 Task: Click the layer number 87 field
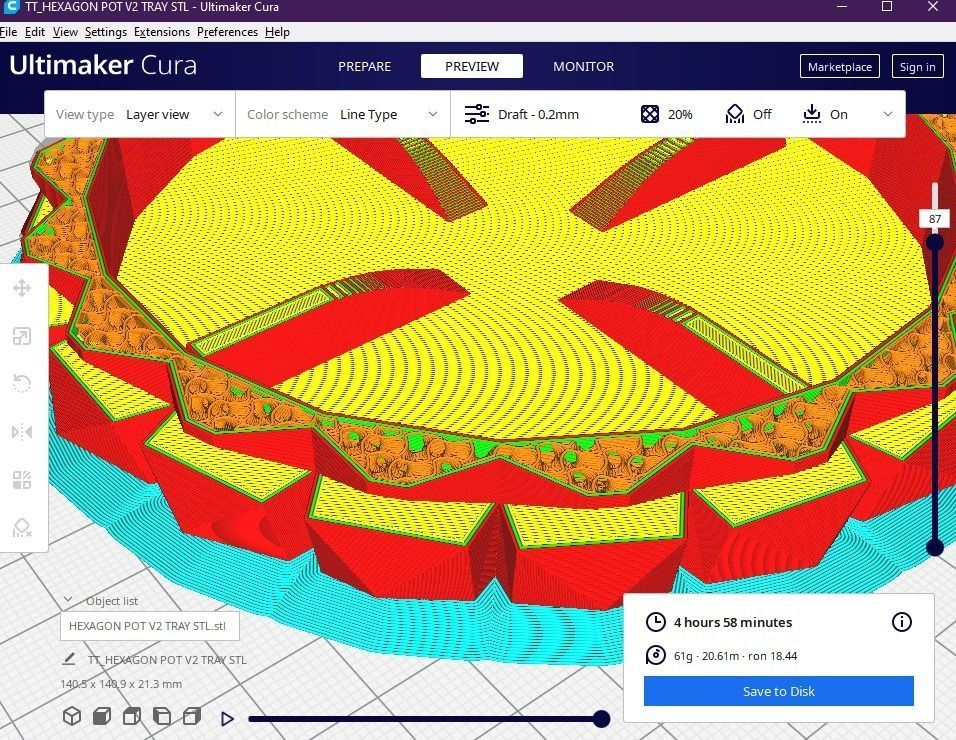pos(935,219)
